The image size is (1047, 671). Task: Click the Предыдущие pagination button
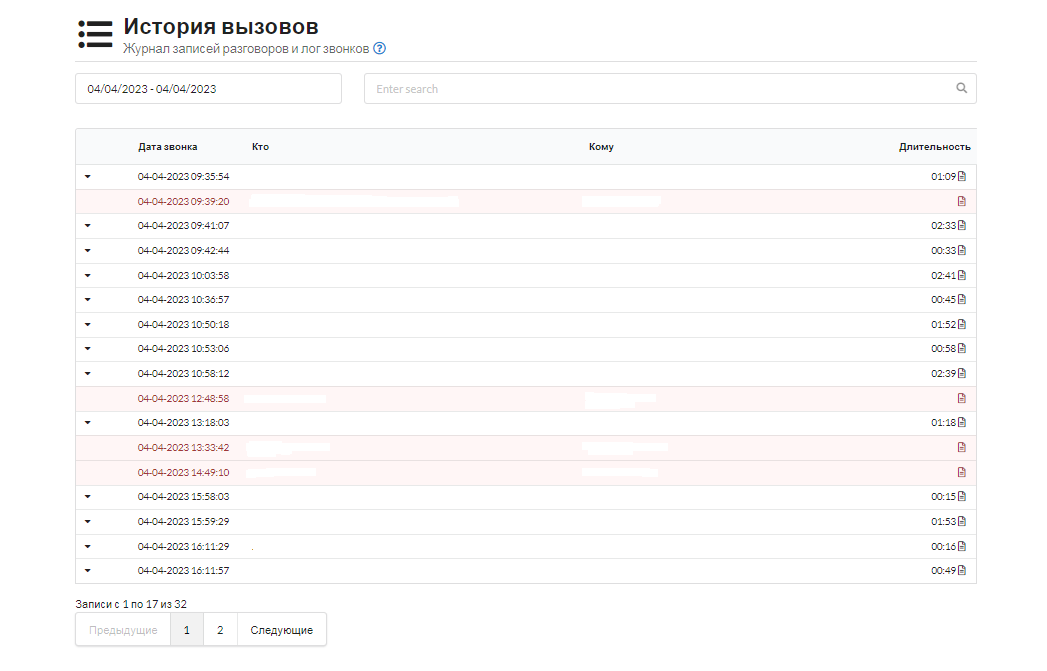[x=123, y=630]
